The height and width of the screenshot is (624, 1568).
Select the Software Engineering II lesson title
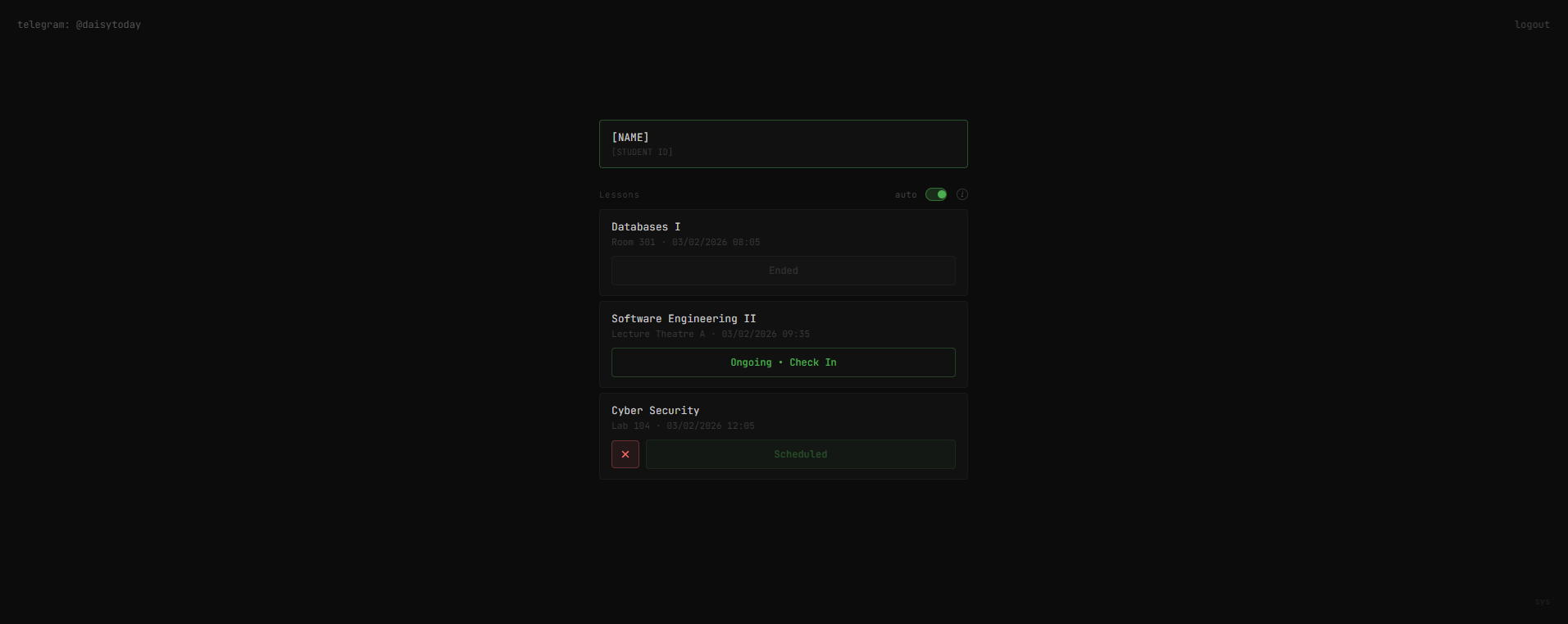[x=684, y=319]
